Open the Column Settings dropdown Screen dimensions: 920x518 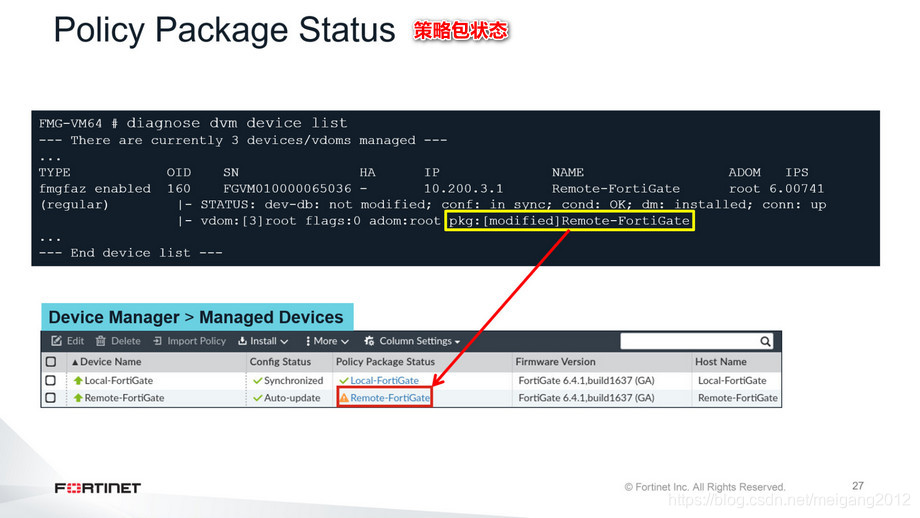pos(412,341)
